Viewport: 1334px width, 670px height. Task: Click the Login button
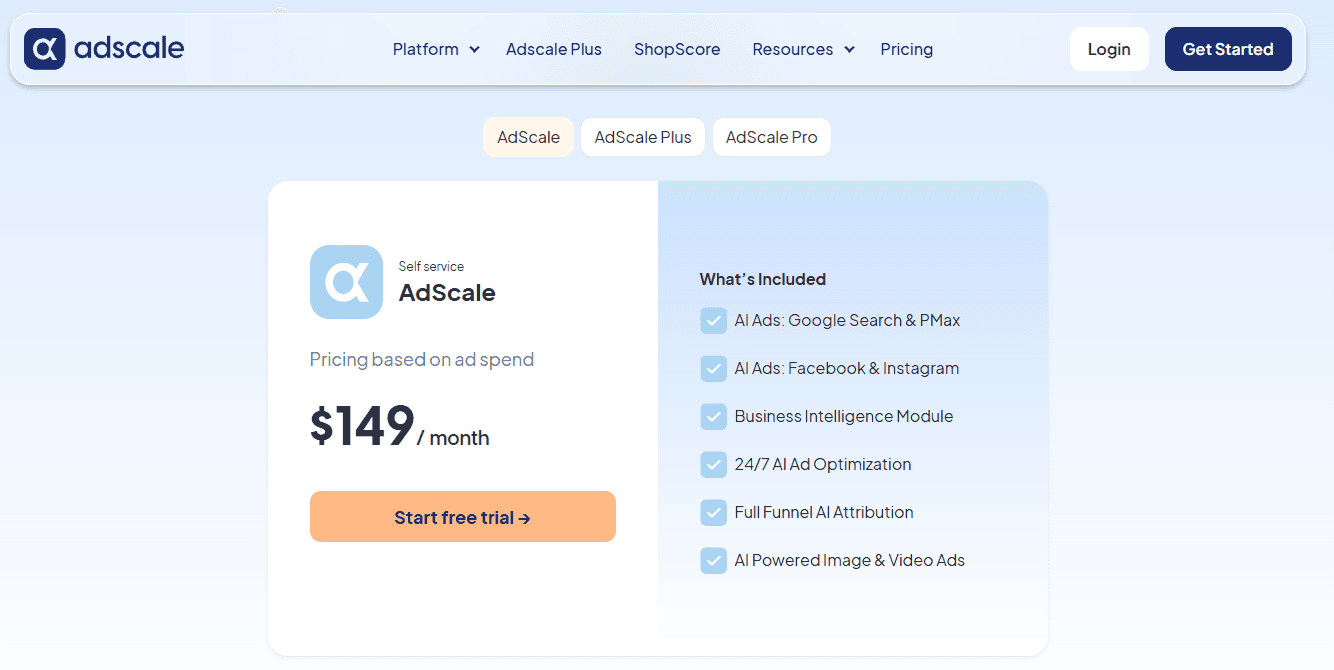1109,48
